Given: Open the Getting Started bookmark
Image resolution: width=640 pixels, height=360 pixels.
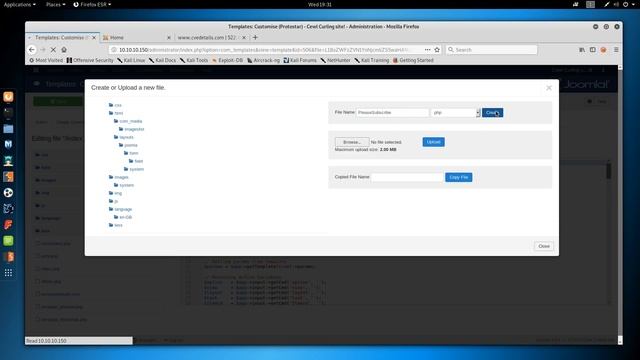Looking at the screenshot, I should point(413,60).
